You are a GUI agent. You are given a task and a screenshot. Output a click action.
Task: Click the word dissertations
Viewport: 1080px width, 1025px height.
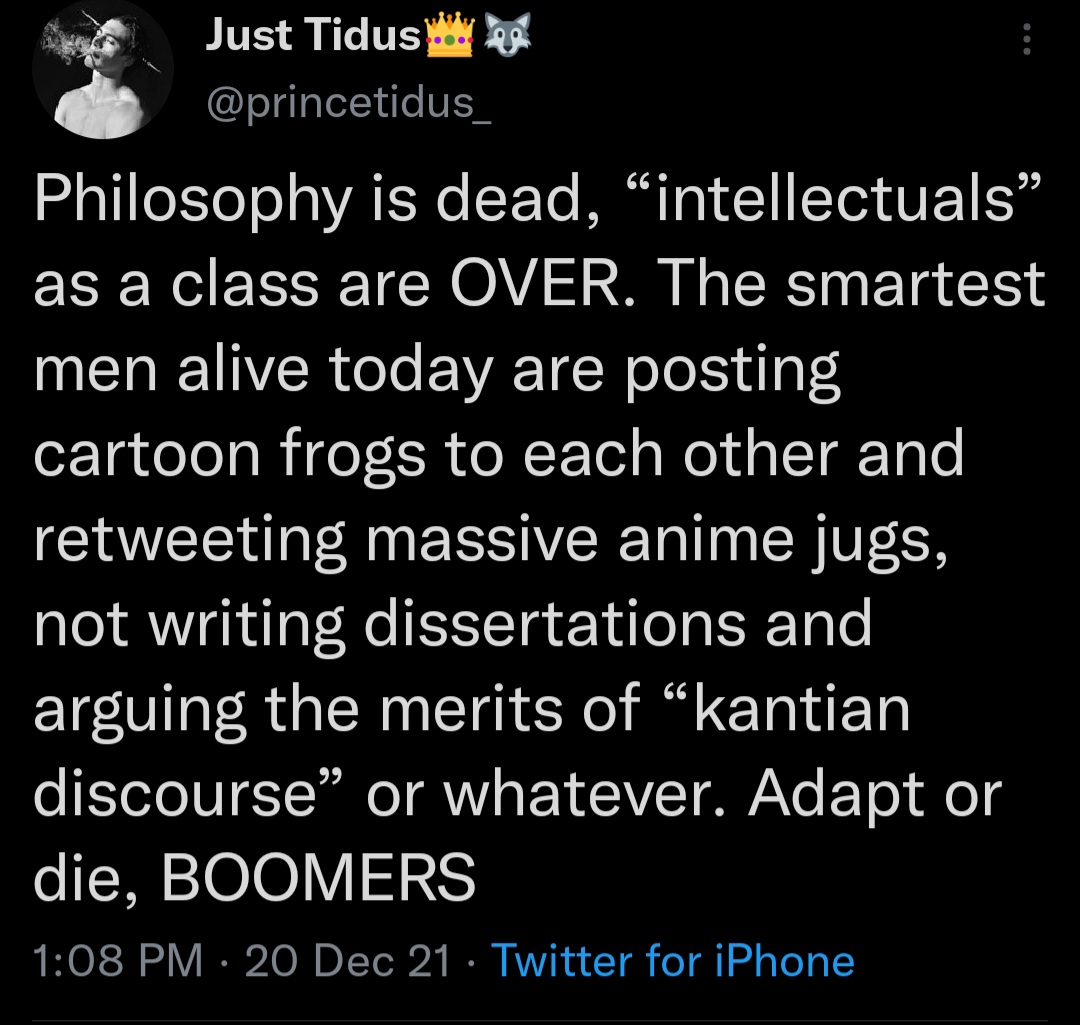point(554,624)
